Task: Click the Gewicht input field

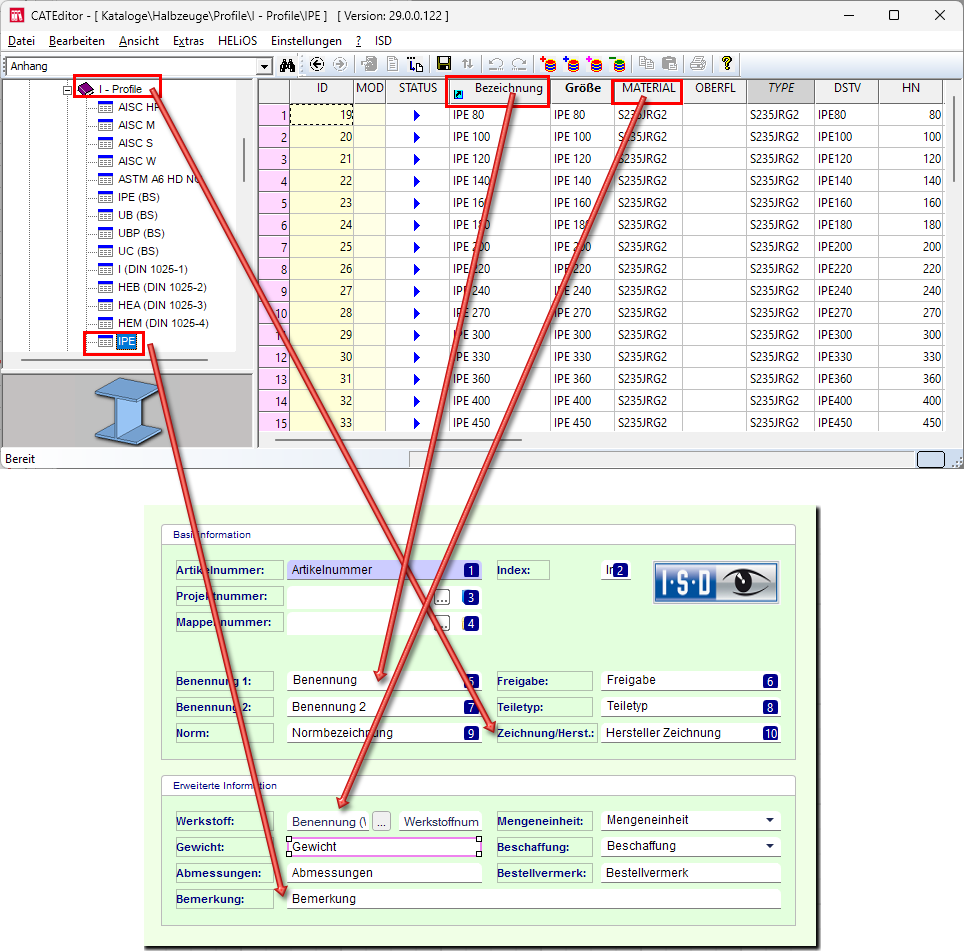Action: (384, 847)
